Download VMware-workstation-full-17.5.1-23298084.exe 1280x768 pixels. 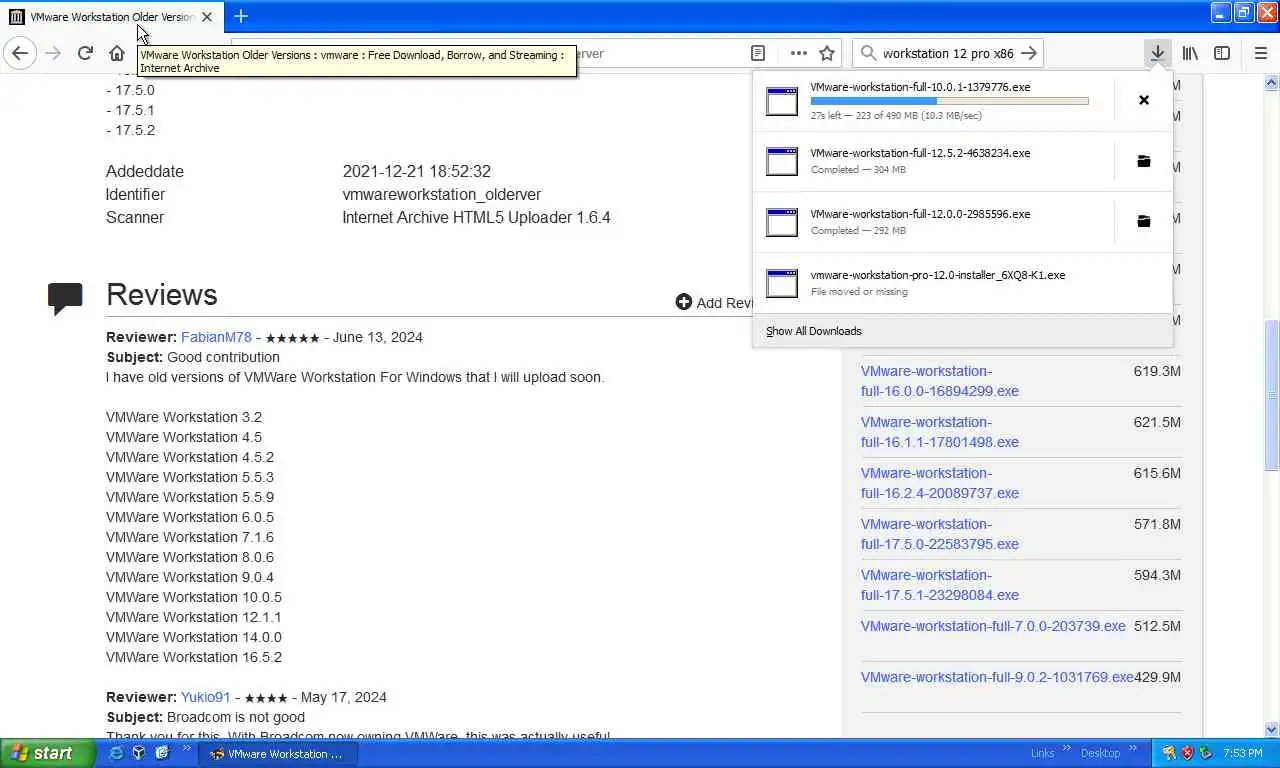(940, 585)
